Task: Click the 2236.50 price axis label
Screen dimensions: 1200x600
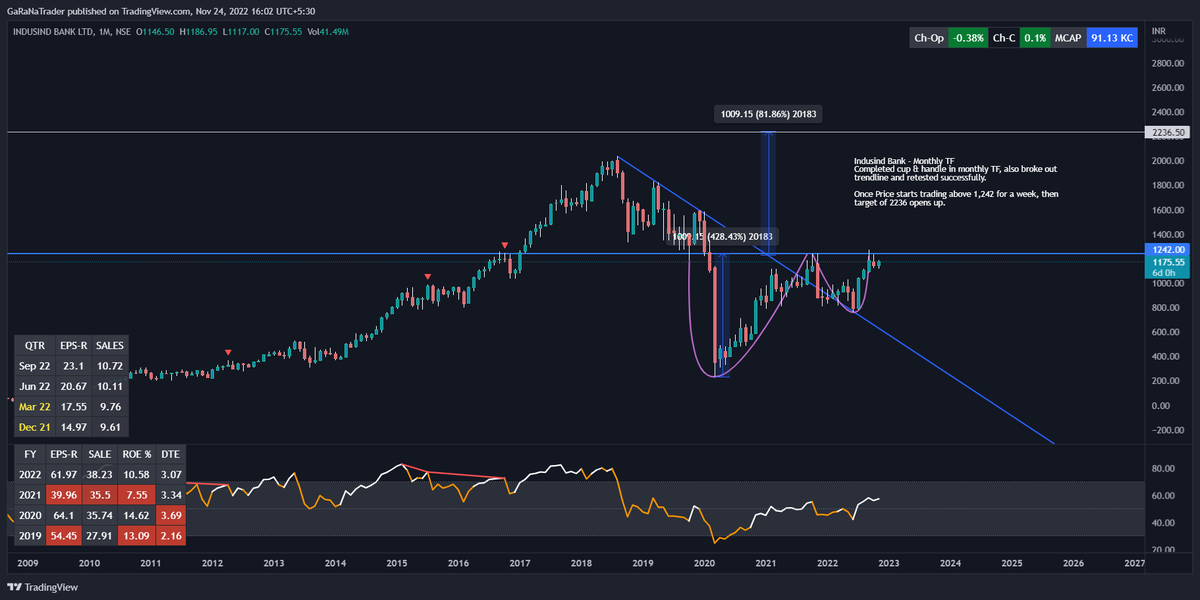Action: (1168, 132)
